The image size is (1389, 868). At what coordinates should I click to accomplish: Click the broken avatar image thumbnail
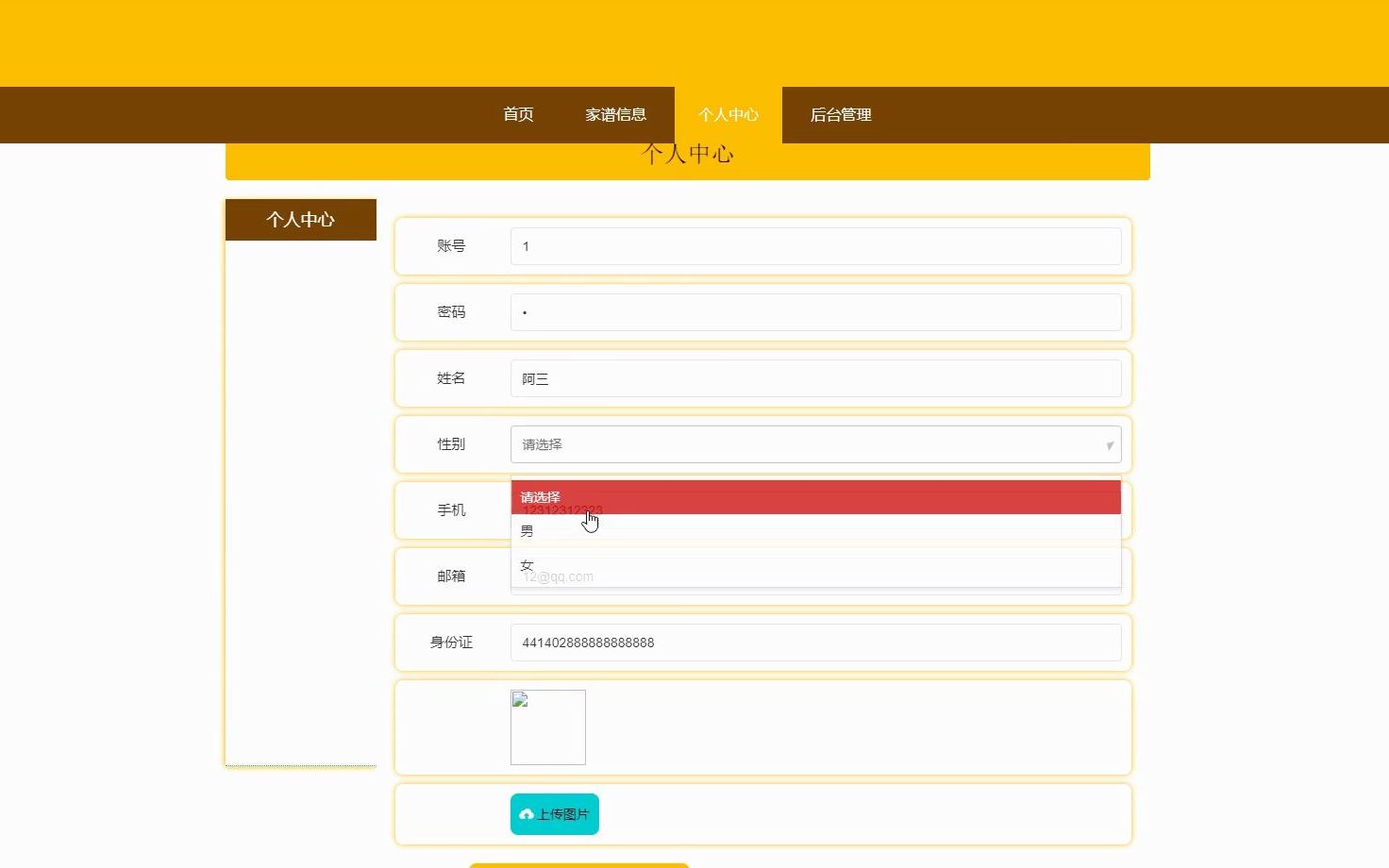tap(548, 727)
